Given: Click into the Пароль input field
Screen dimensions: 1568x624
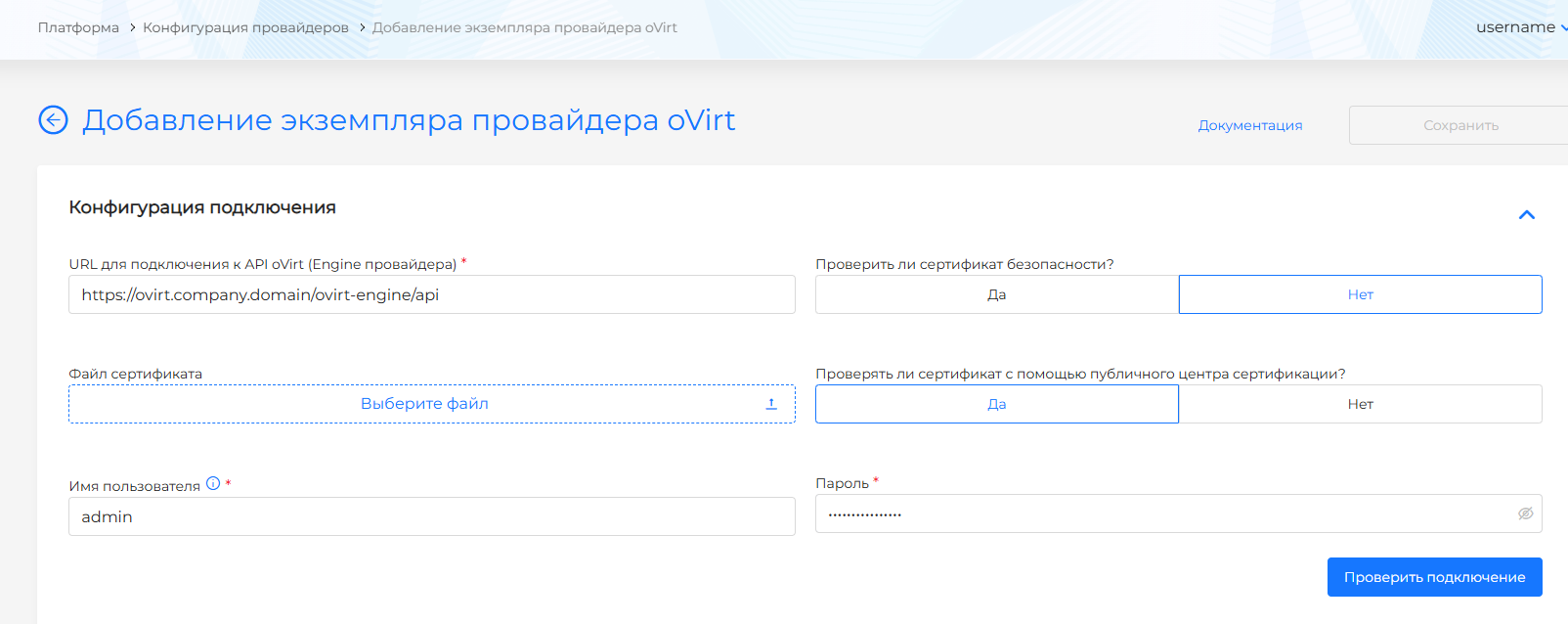Looking at the screenshot, I should tap(1163, 513).
